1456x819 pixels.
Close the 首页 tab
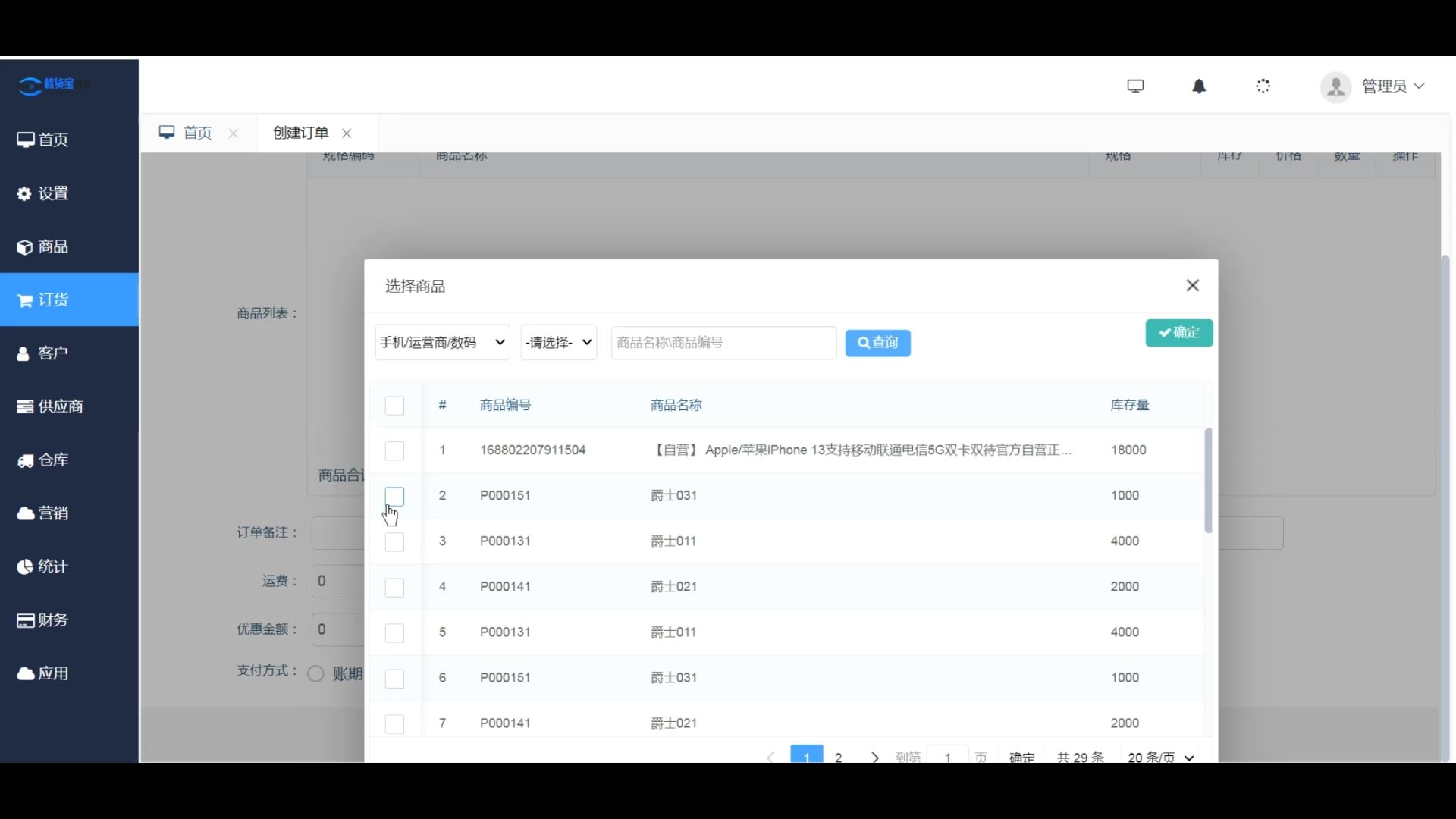[x=234, y=133]
